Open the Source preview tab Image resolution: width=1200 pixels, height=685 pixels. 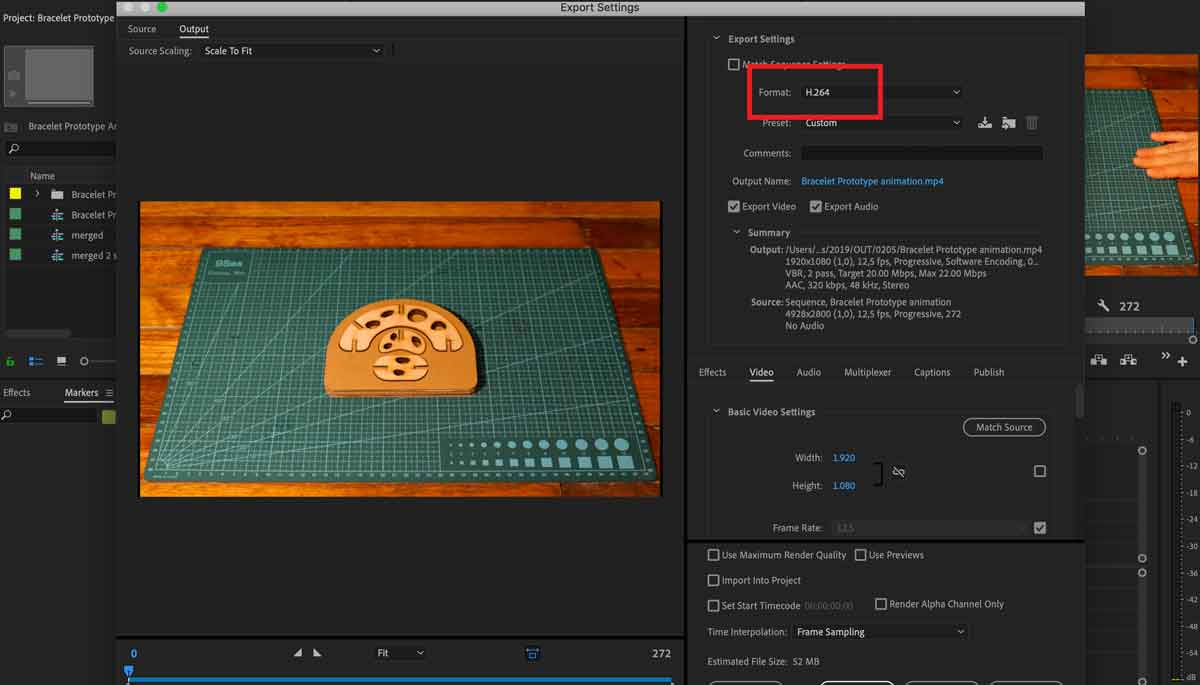tap(142, 29)
